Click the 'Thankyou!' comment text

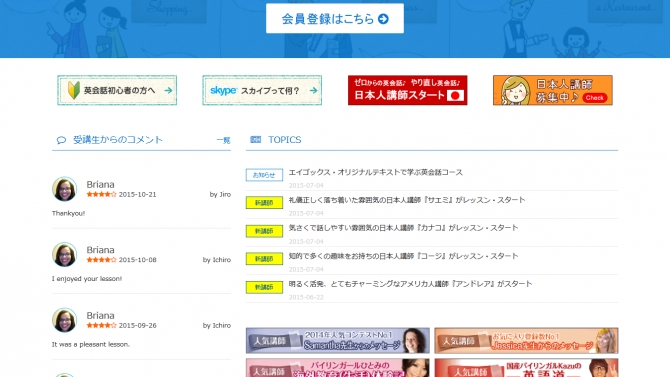click(68, 213)
